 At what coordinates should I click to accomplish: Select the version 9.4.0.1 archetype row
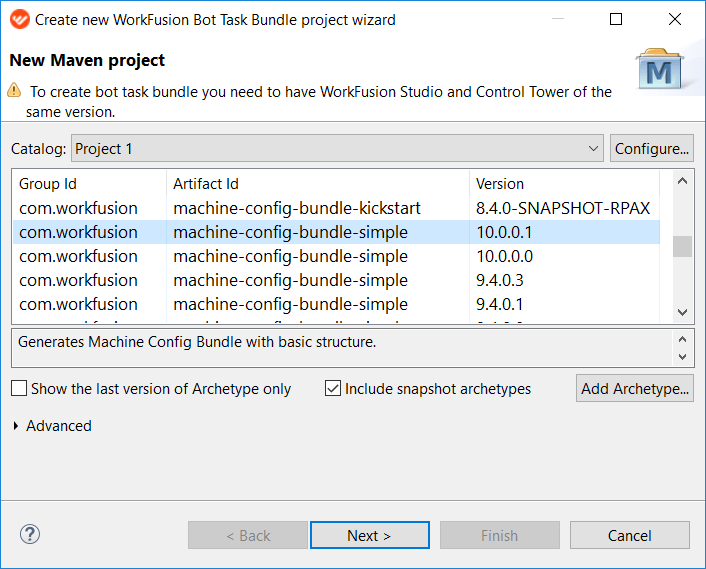pyautogui.click(x=336, y=304)
